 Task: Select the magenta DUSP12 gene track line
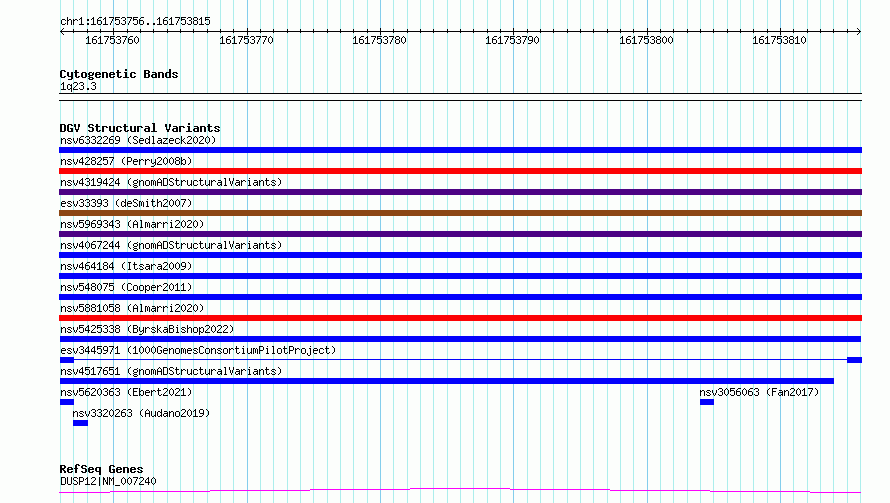460,490
